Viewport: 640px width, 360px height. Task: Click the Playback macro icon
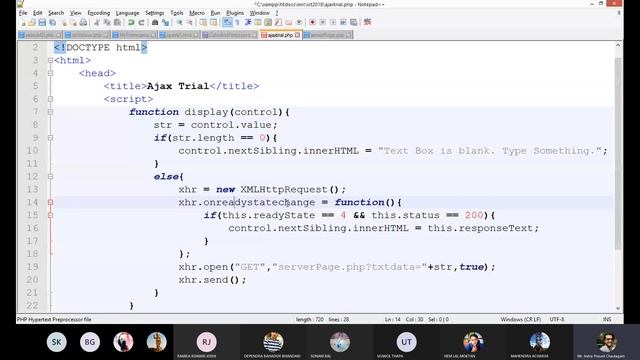coord(333,22)
